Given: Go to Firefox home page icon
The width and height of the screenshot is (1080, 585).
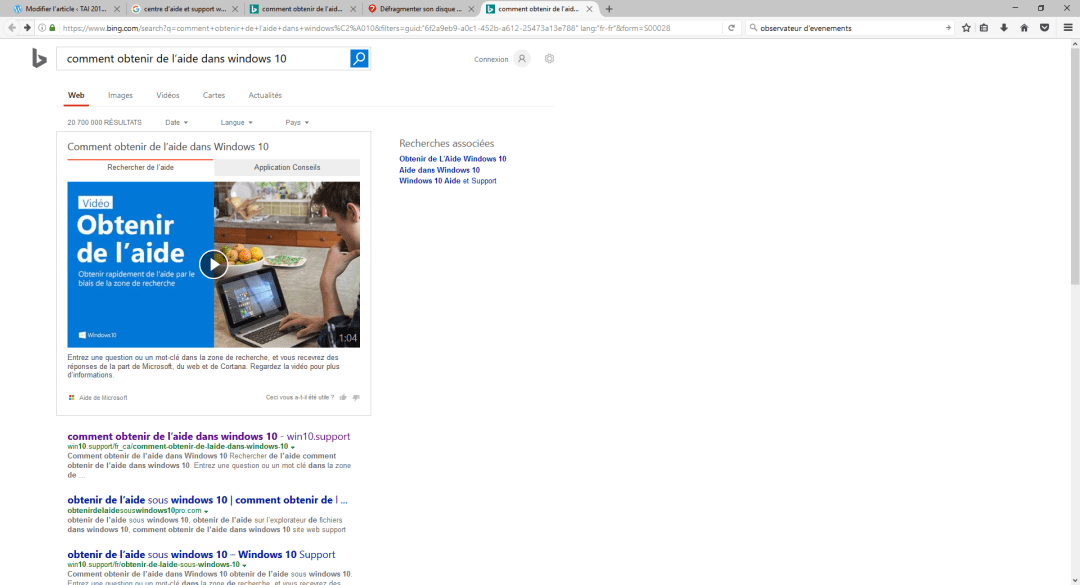Looking at the screenshot, I should pyautogui.click(x=1024, y=28).
